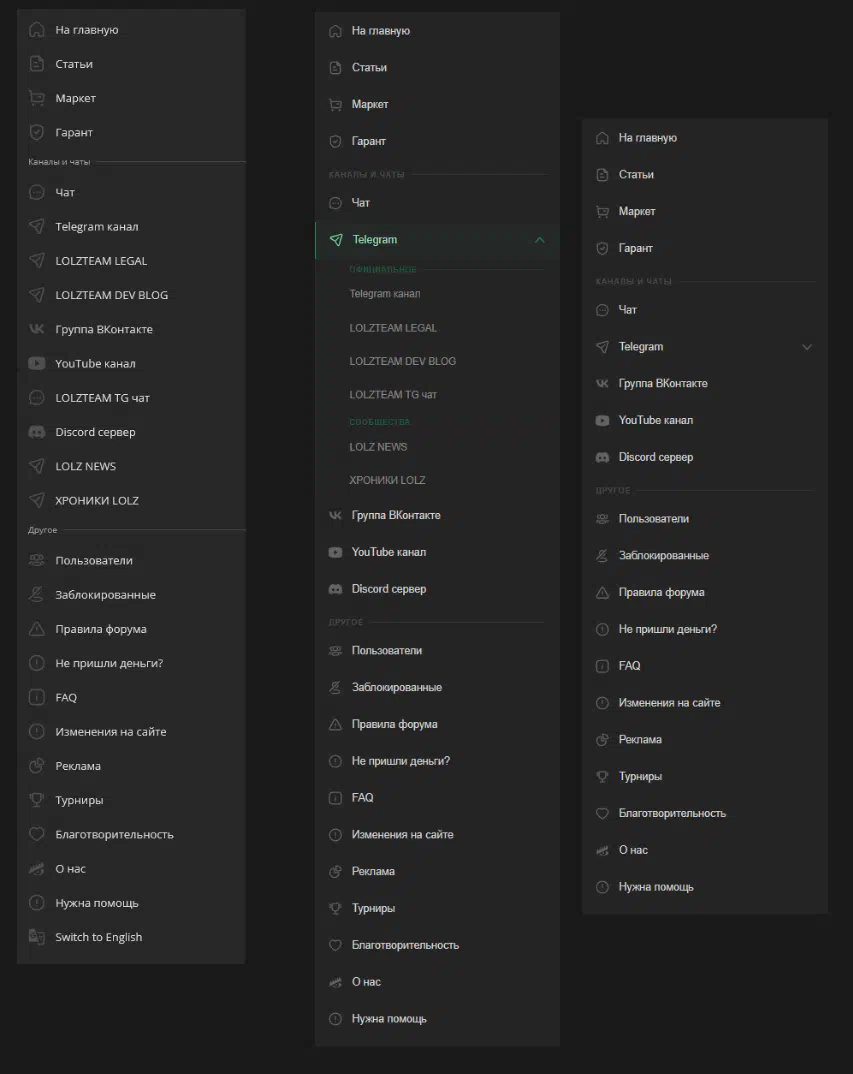
Task: Click the YouTube icon in the rightmost panel
Action: pos(602,421)
